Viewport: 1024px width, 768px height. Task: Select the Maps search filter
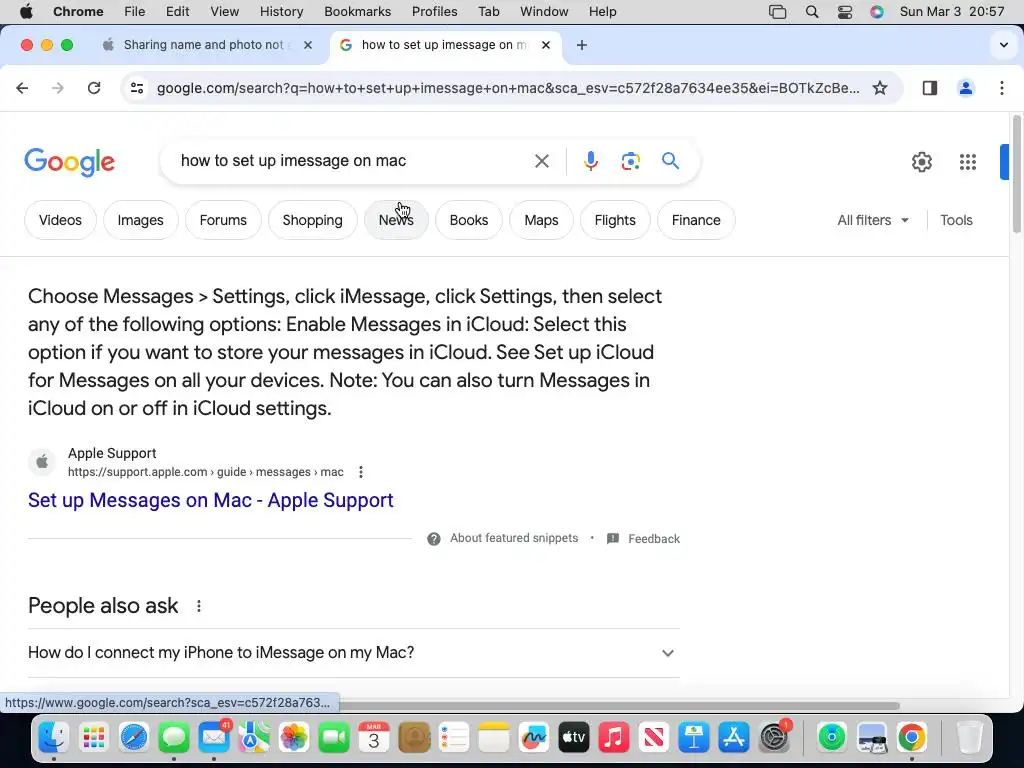[541, 220]
